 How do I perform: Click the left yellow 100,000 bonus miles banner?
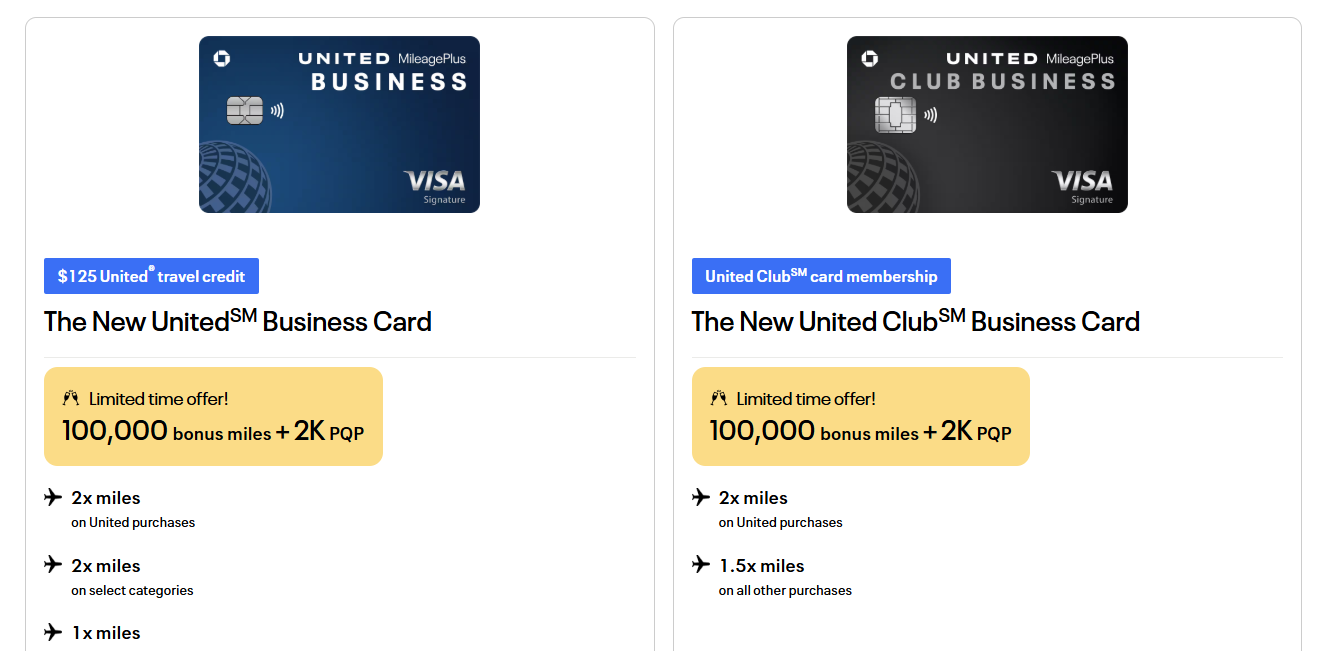tap(213, 416)
